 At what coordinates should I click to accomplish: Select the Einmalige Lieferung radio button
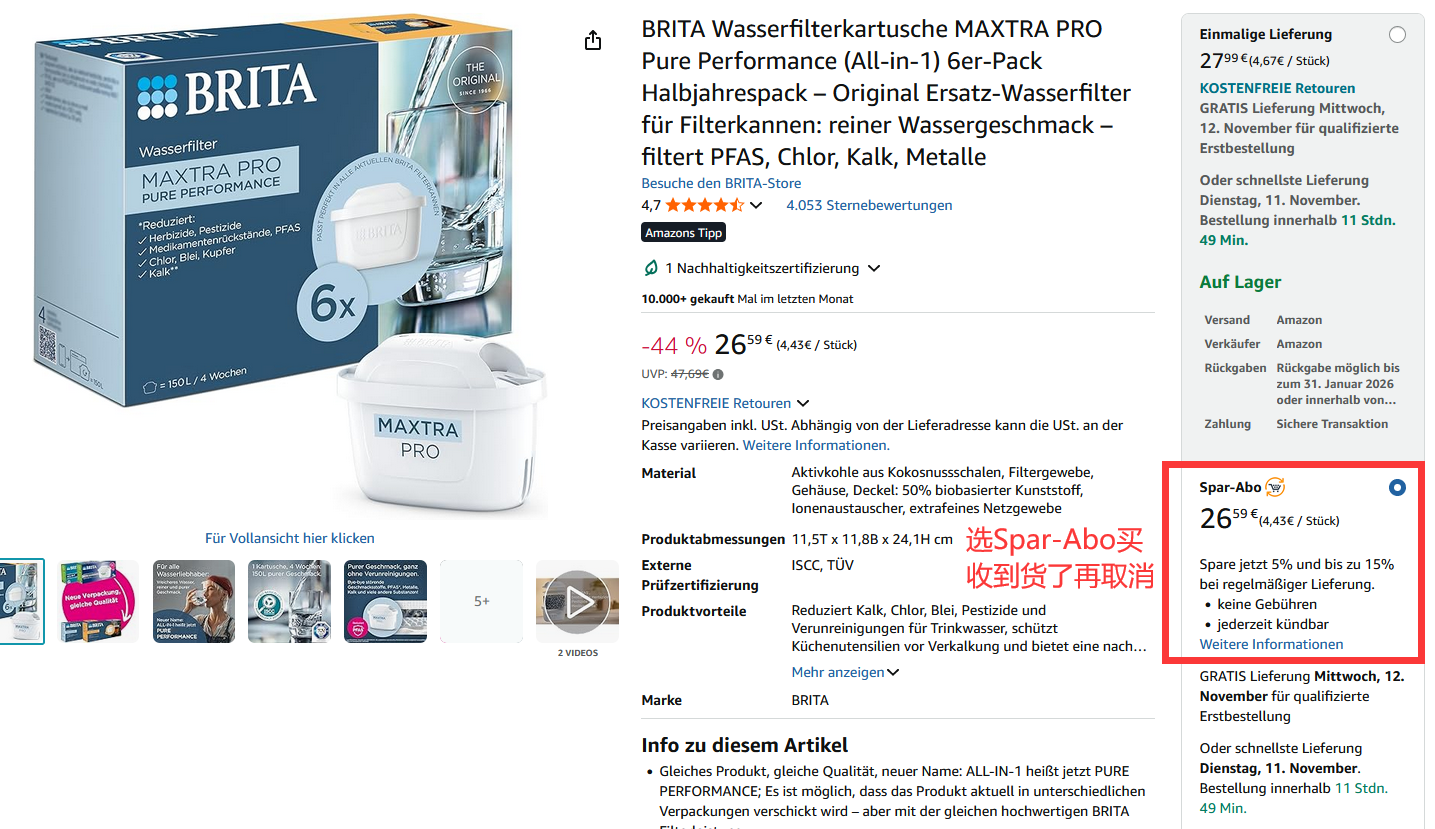coord(1397,35)
